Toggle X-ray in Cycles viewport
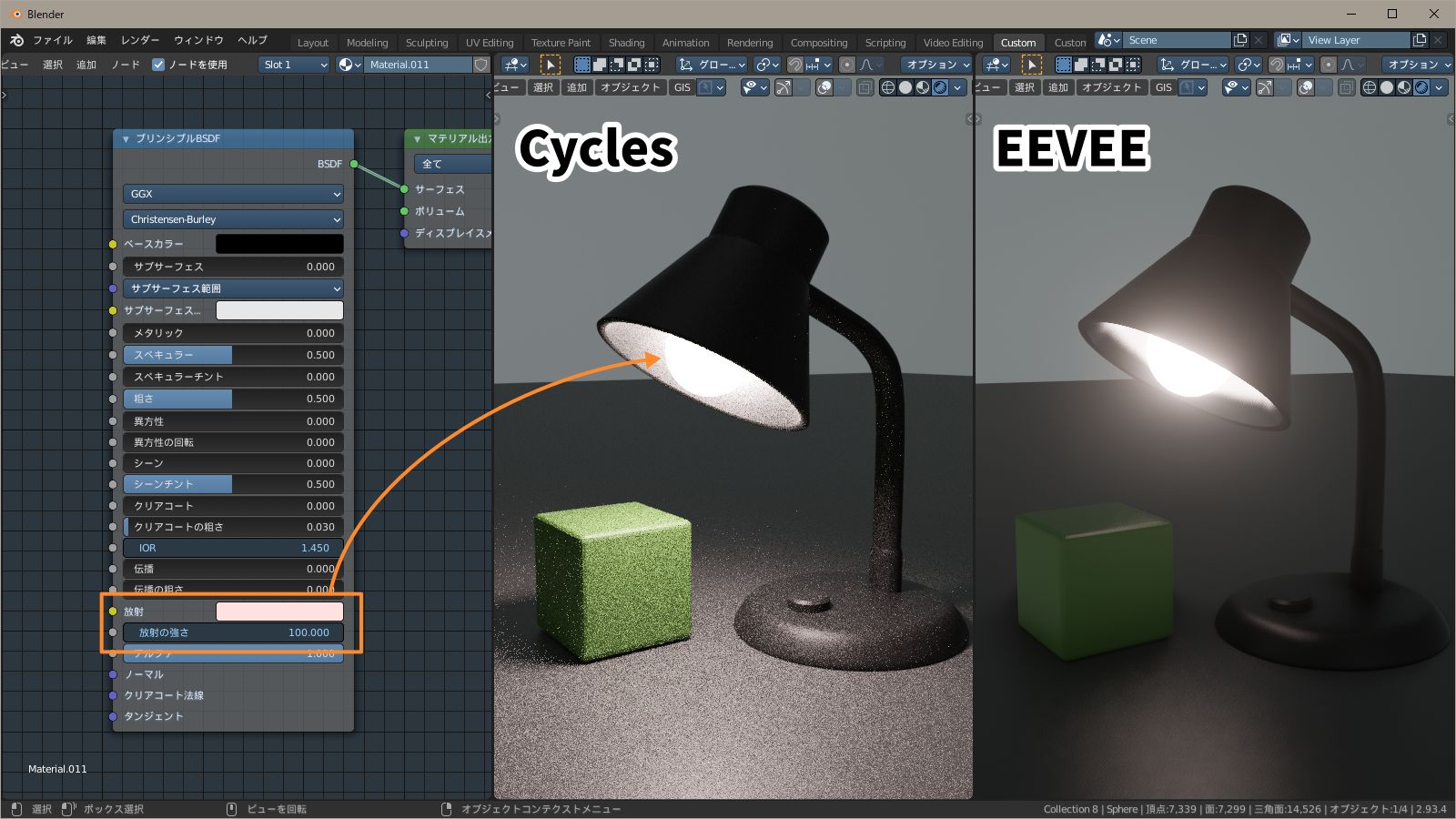The height and width of the screenshot is (819, 1456). coord(864,87)
